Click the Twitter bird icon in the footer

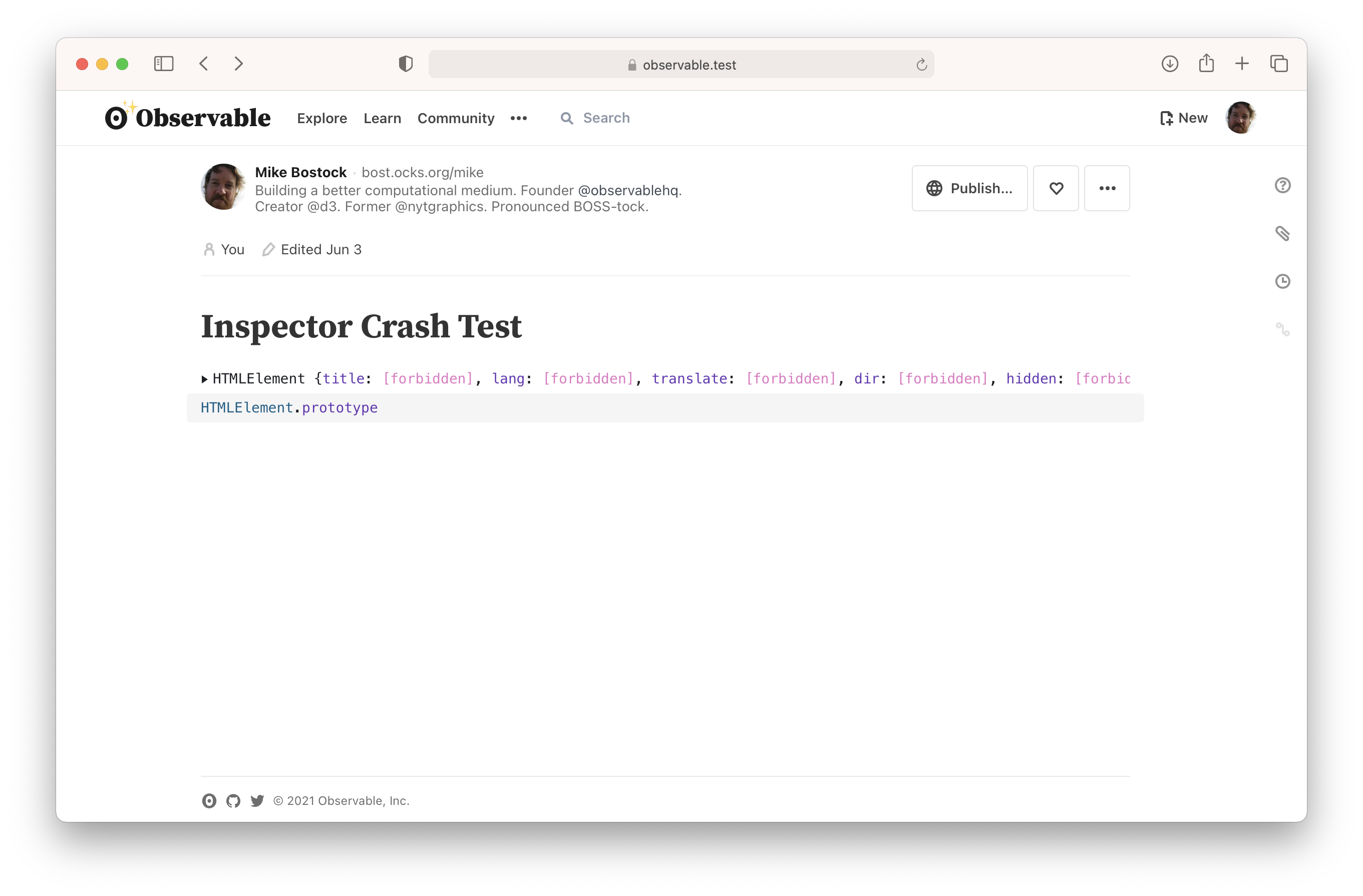point(257,800)
